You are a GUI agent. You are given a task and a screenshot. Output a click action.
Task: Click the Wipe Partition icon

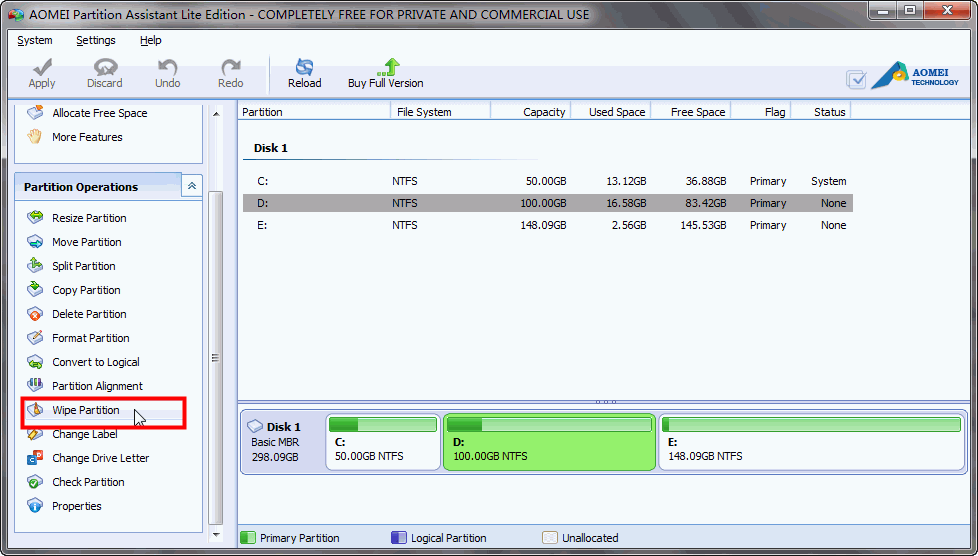tap(35, 410)
